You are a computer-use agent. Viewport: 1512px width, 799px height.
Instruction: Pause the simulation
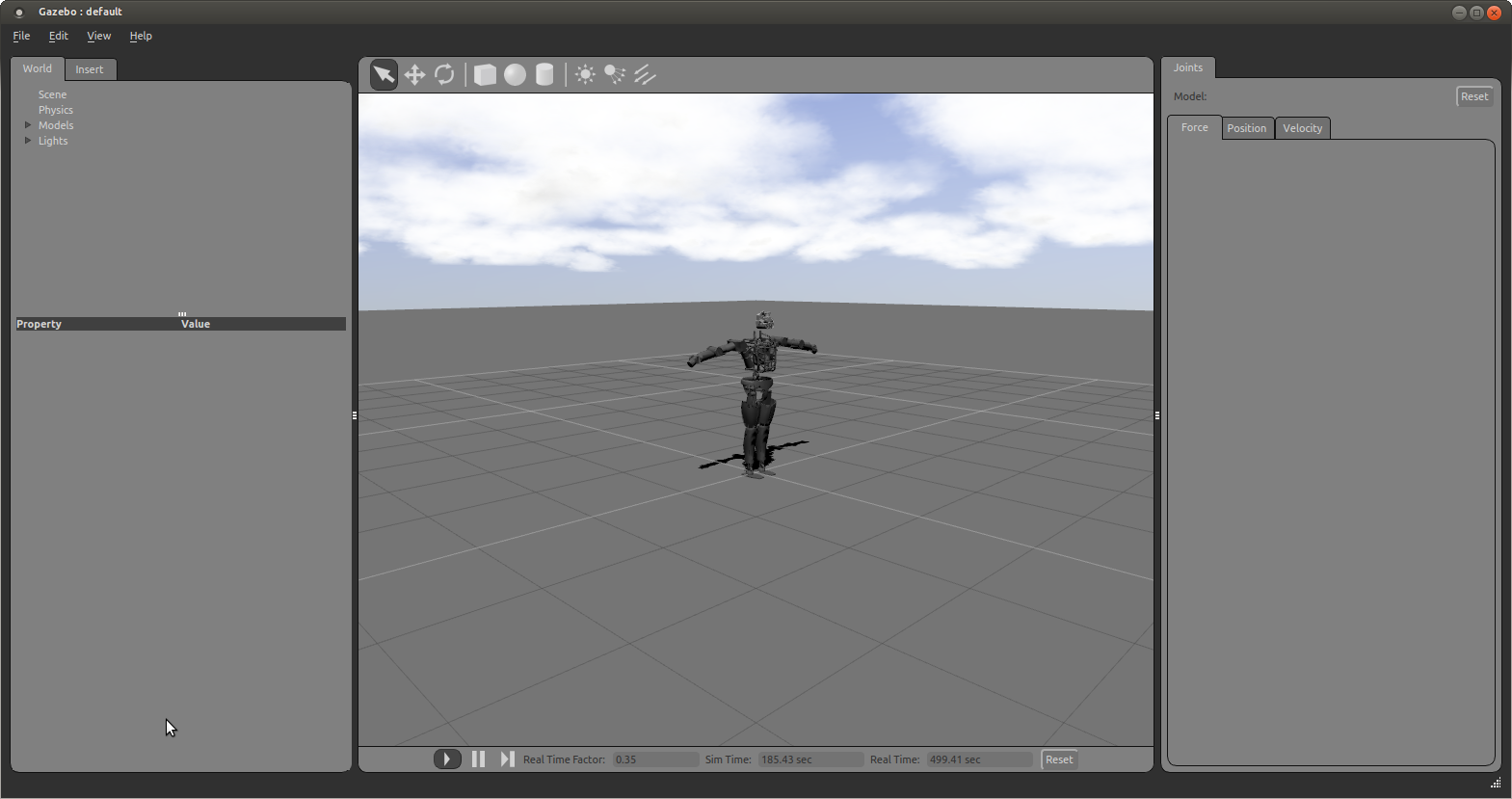coord(478,759)
